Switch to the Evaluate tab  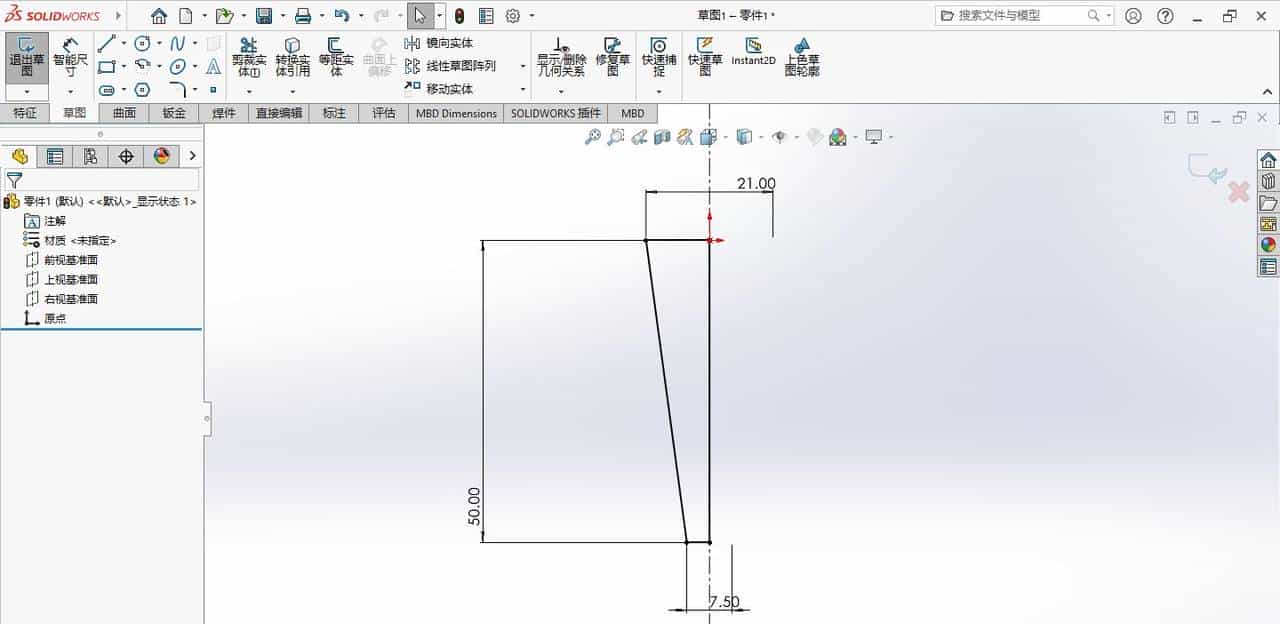coord(382,113)
